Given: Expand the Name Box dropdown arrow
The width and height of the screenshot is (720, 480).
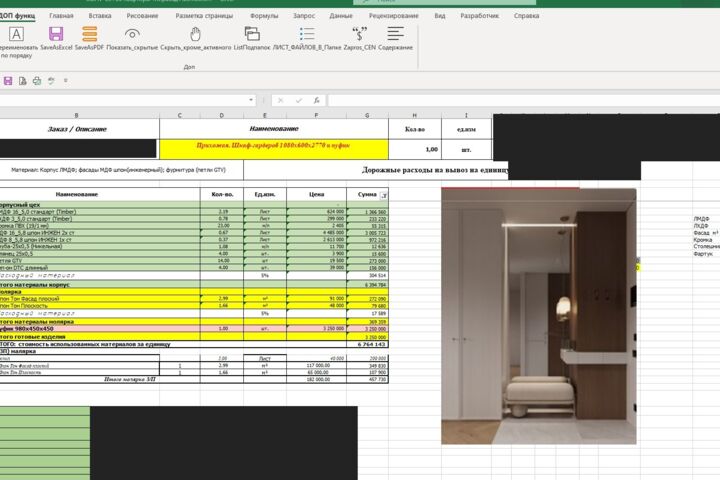Looking at the screenshot, I should [251, 100].
